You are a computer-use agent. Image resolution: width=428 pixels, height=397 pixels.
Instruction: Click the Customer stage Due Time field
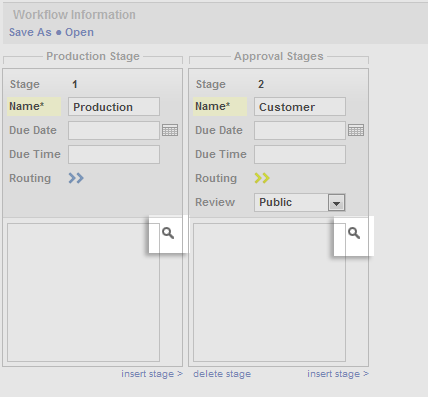coord(300,154)
